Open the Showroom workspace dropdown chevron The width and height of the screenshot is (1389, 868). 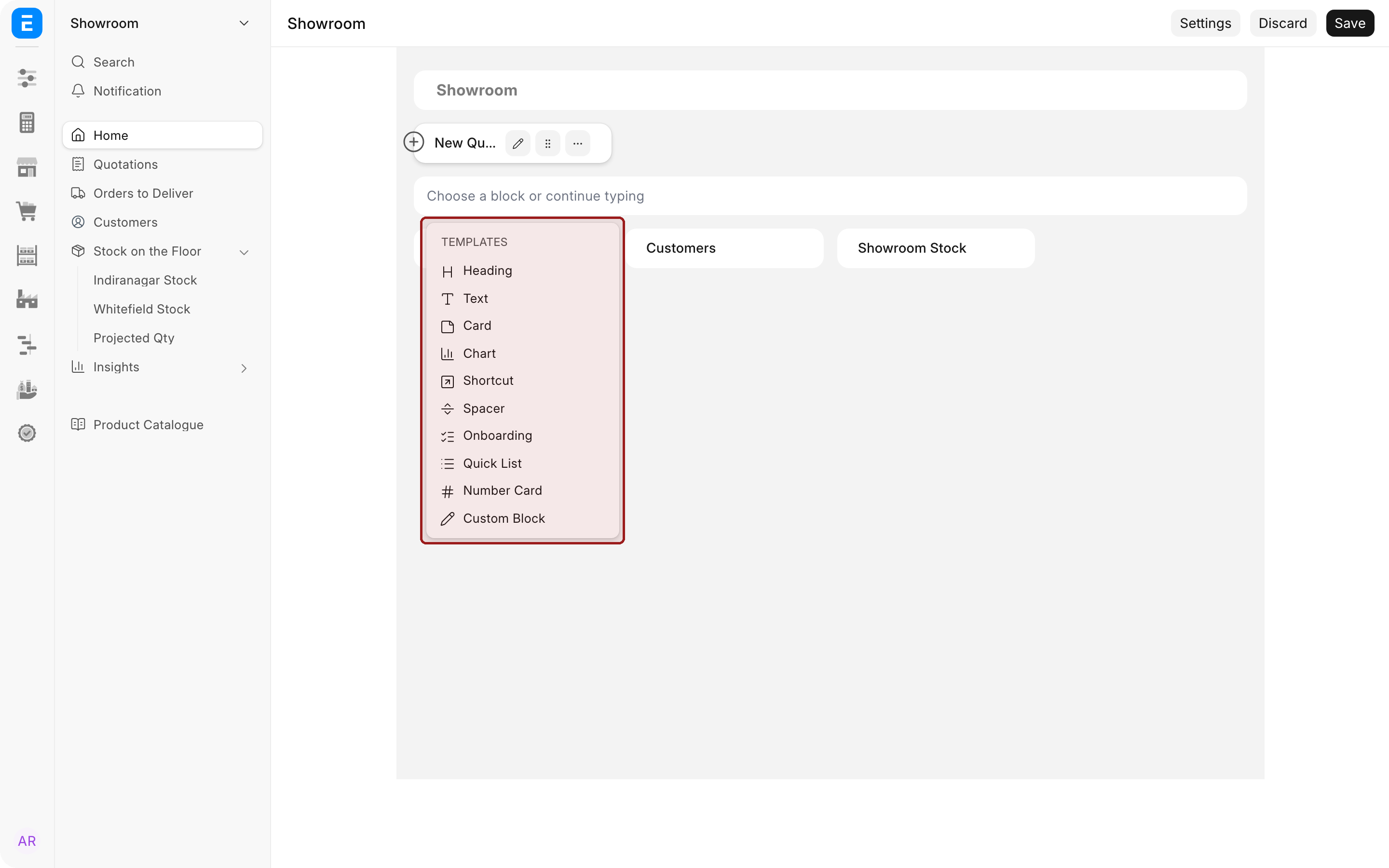[x=244, y=24]
